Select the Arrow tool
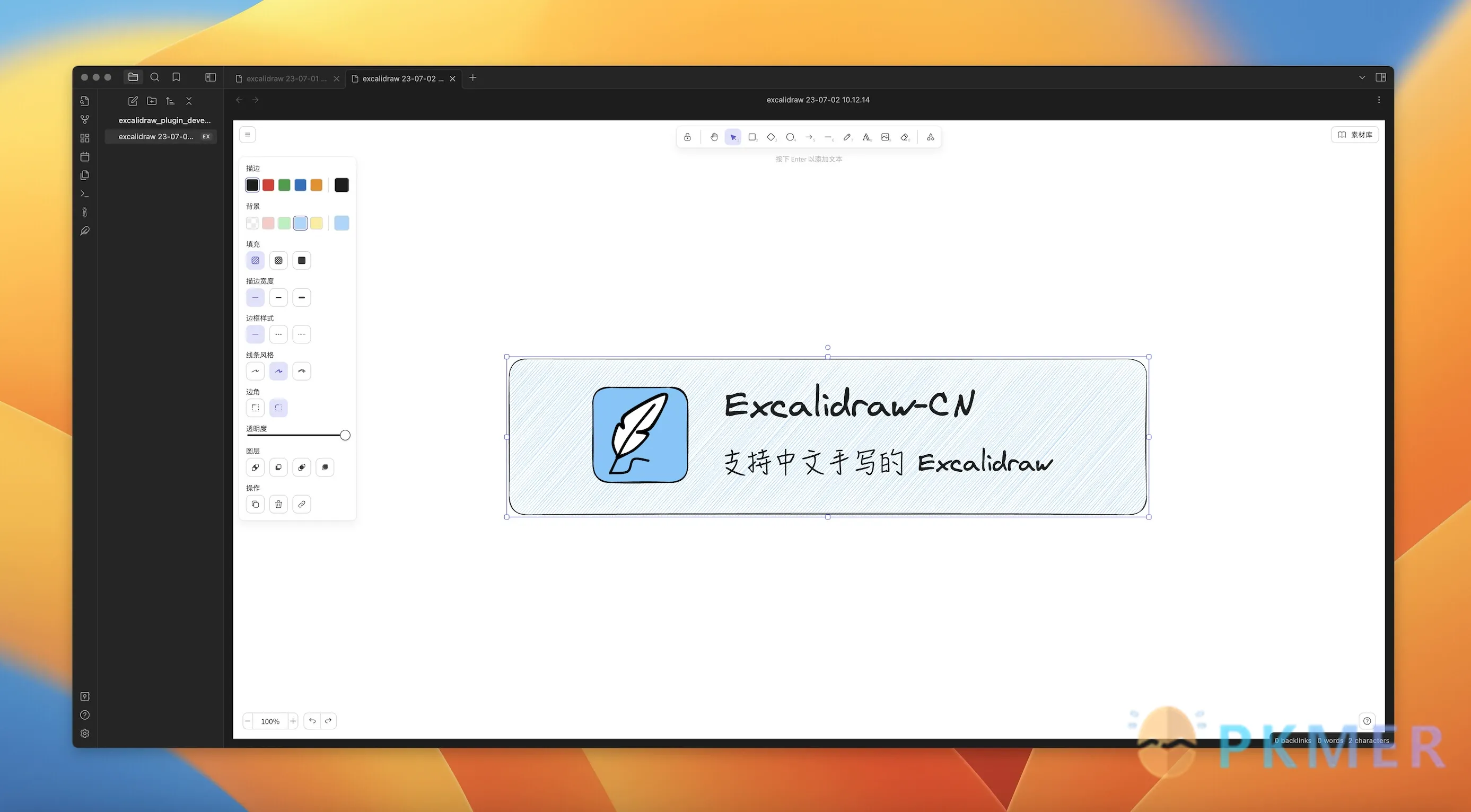The image size is (1471, 812). (809, 137)
